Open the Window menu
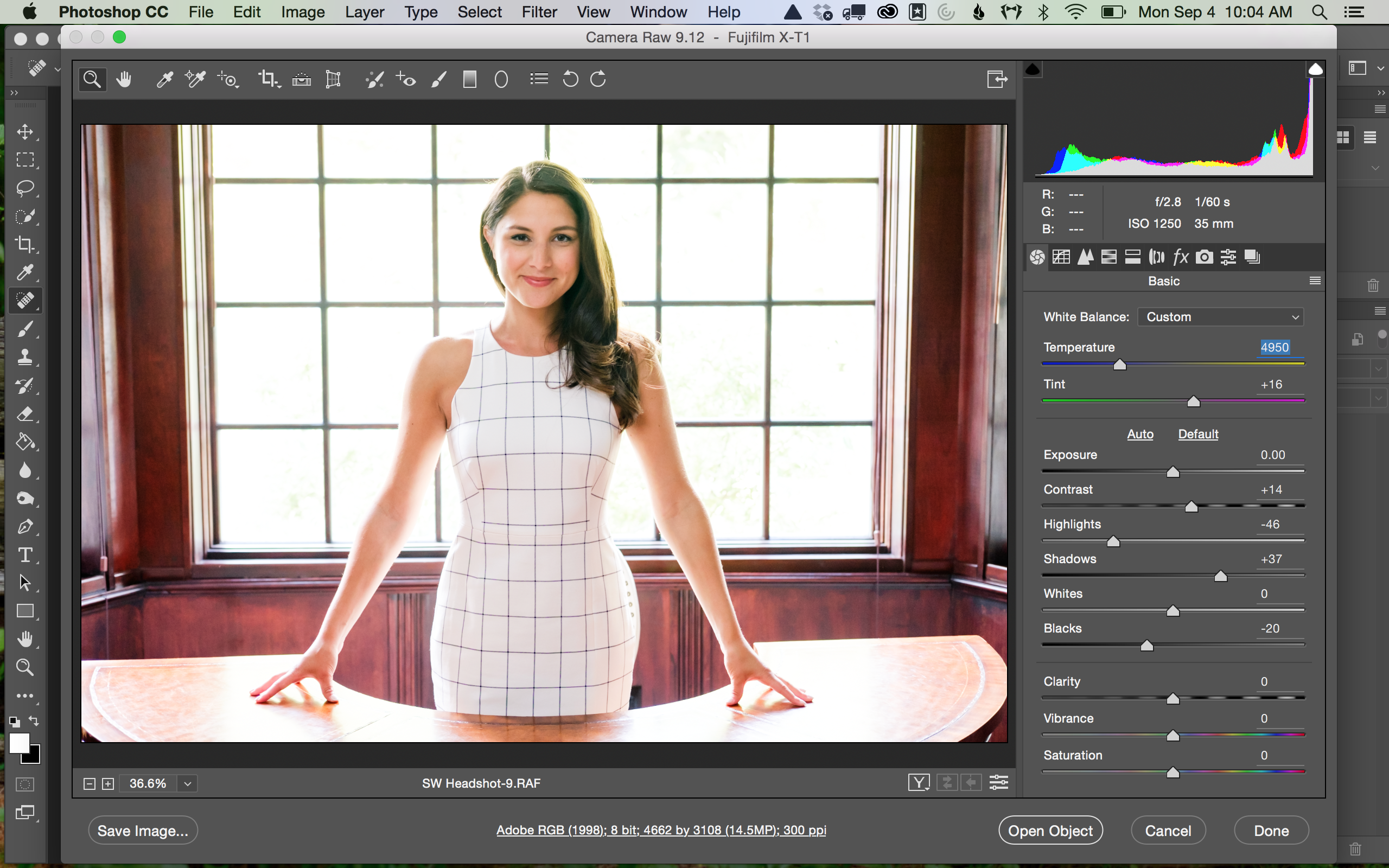The width and height of the screenshot is (1389, 868). 658,11
